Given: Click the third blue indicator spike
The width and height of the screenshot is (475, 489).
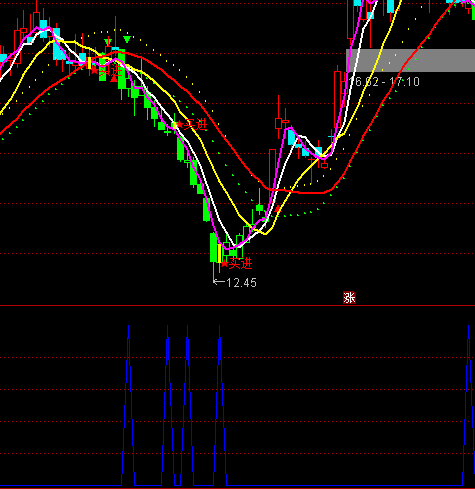Looking at the screenshot, I should coord(187,405).
